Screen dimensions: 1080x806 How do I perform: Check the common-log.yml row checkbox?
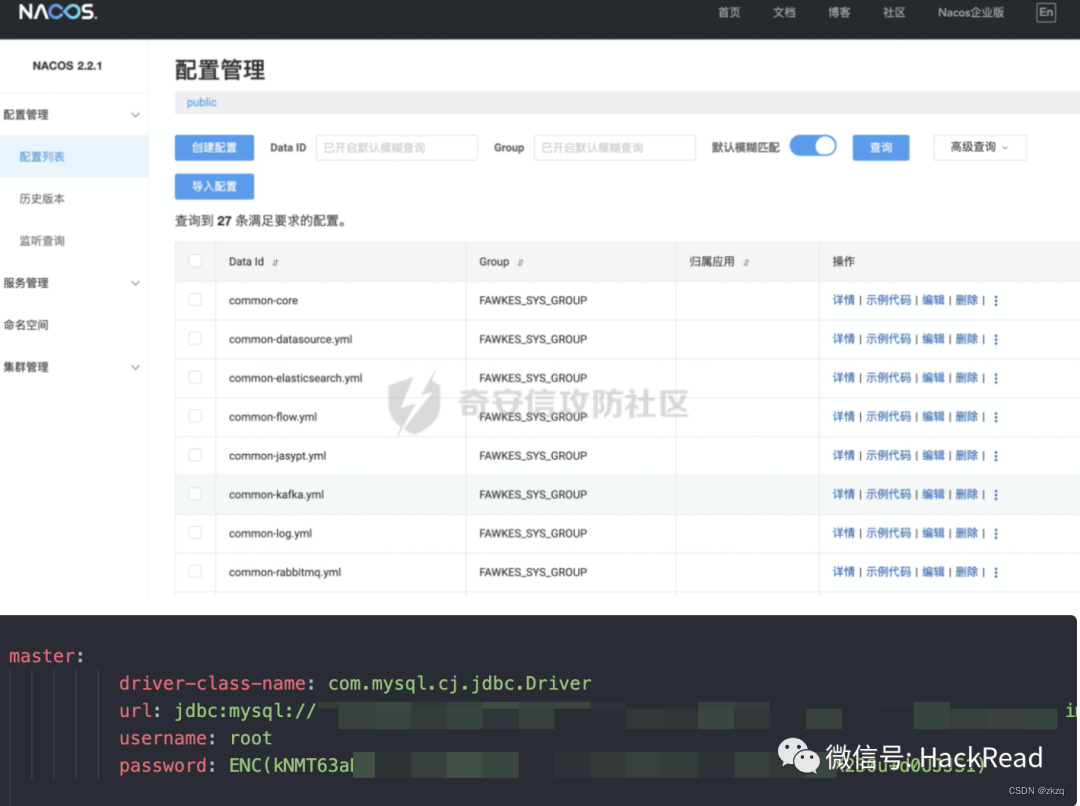(x=195, y=533)
